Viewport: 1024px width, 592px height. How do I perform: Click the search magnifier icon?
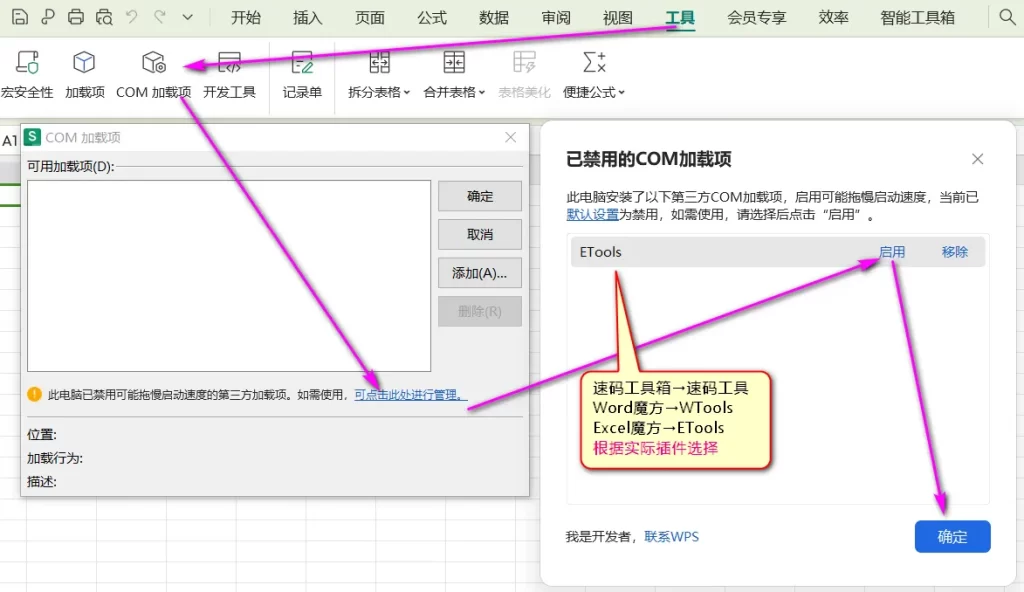(x=1008, y=17)
